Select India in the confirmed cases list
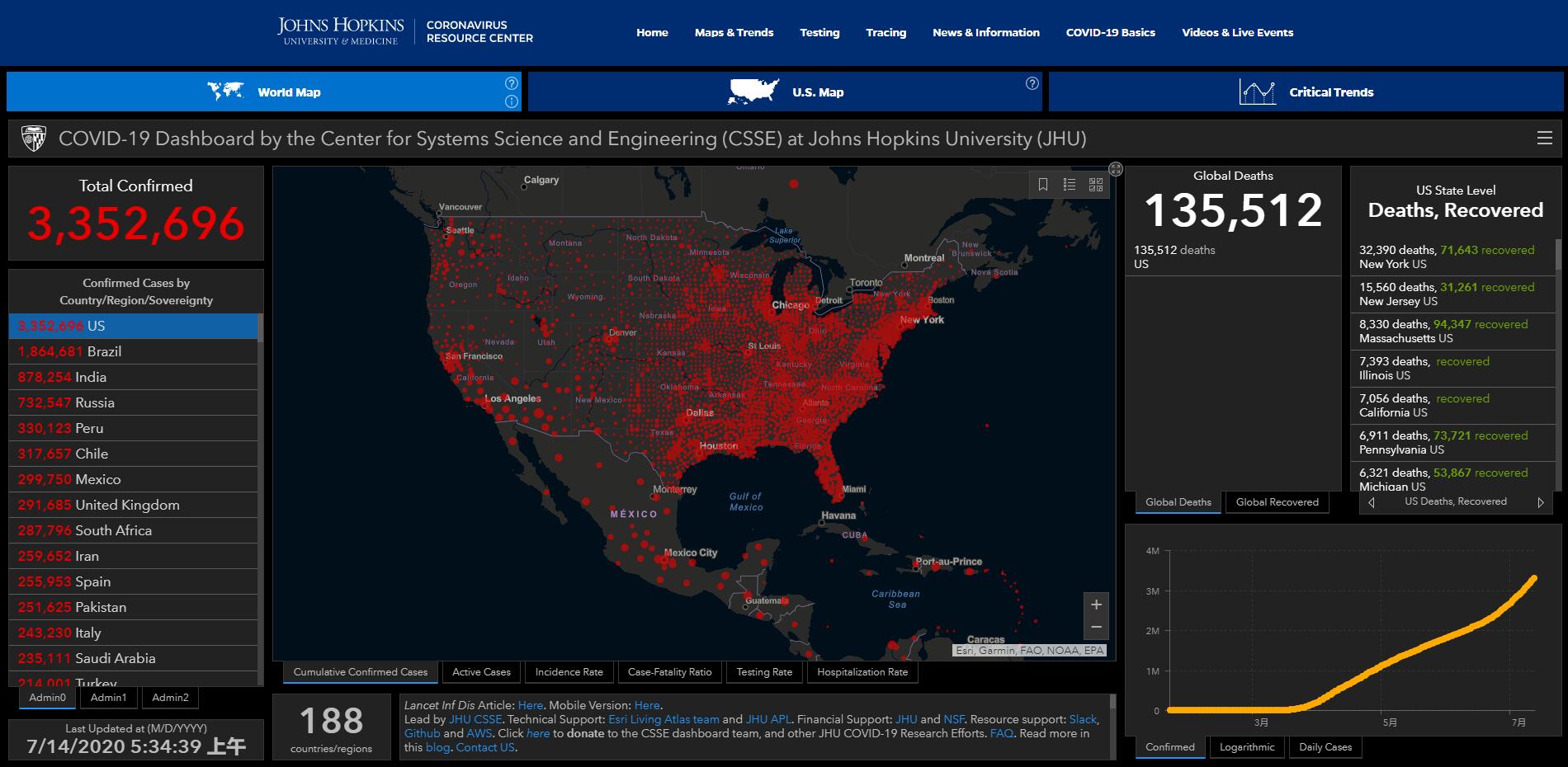Image resolution: width=1568 pixels, height=767 pixels. pos(133,377)
